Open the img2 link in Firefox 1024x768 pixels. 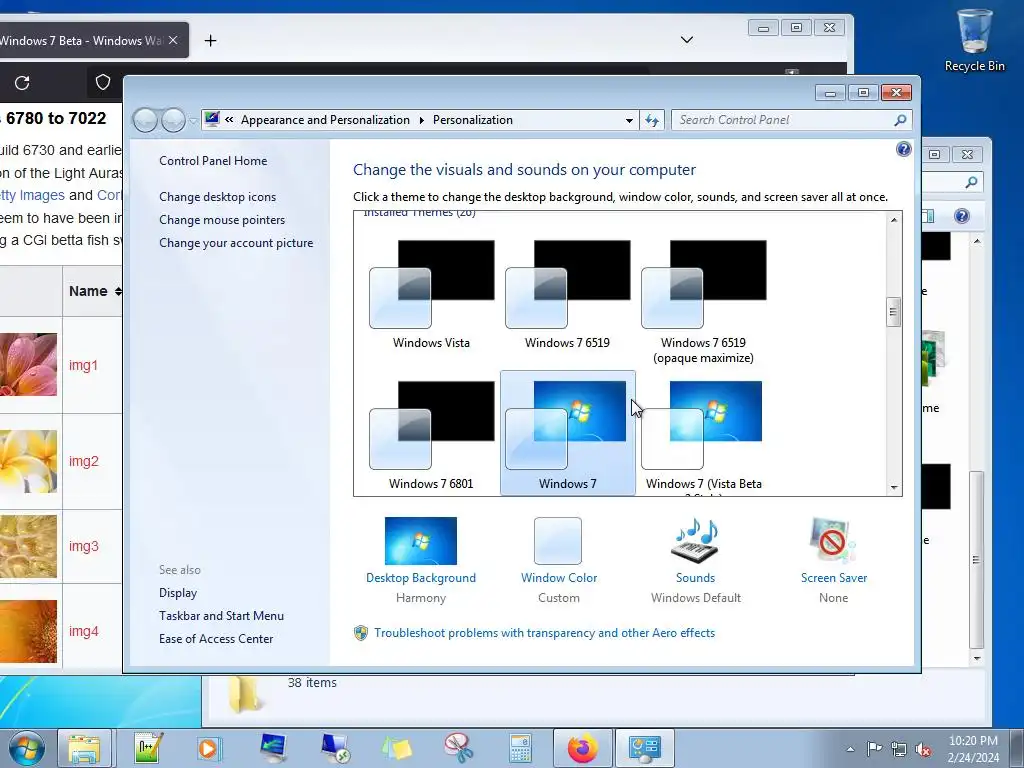click(84, 461)
